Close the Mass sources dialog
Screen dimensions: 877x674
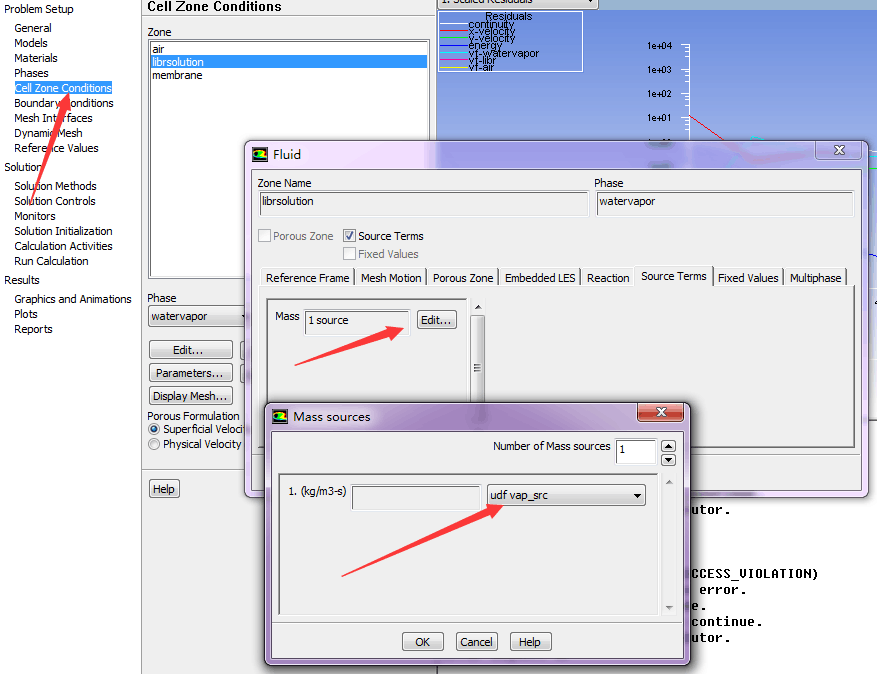click(x=661, y=412)
